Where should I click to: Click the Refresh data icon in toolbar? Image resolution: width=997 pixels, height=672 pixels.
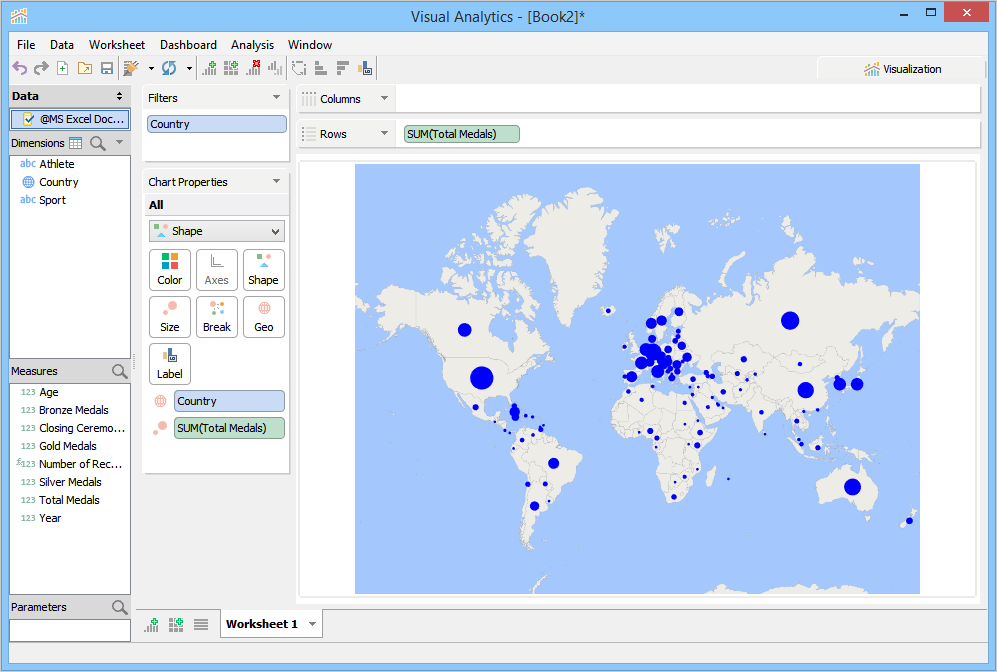(169, 68)
